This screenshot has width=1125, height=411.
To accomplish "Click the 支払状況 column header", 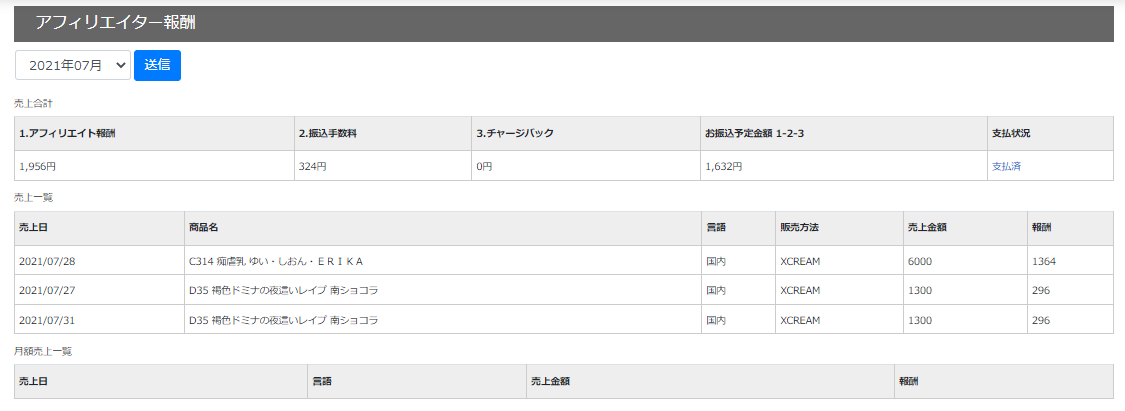I will coord(1011,133).
